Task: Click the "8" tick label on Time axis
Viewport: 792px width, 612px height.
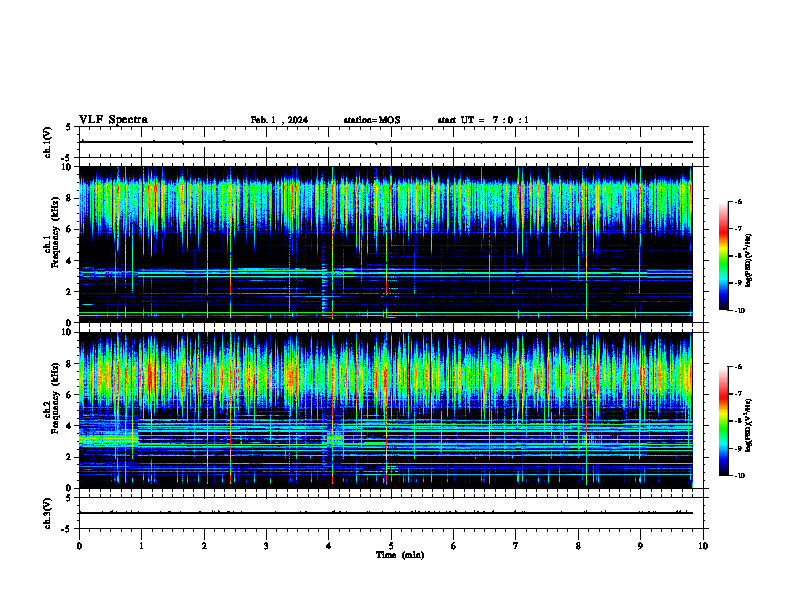Action: [x=578, y=546]
